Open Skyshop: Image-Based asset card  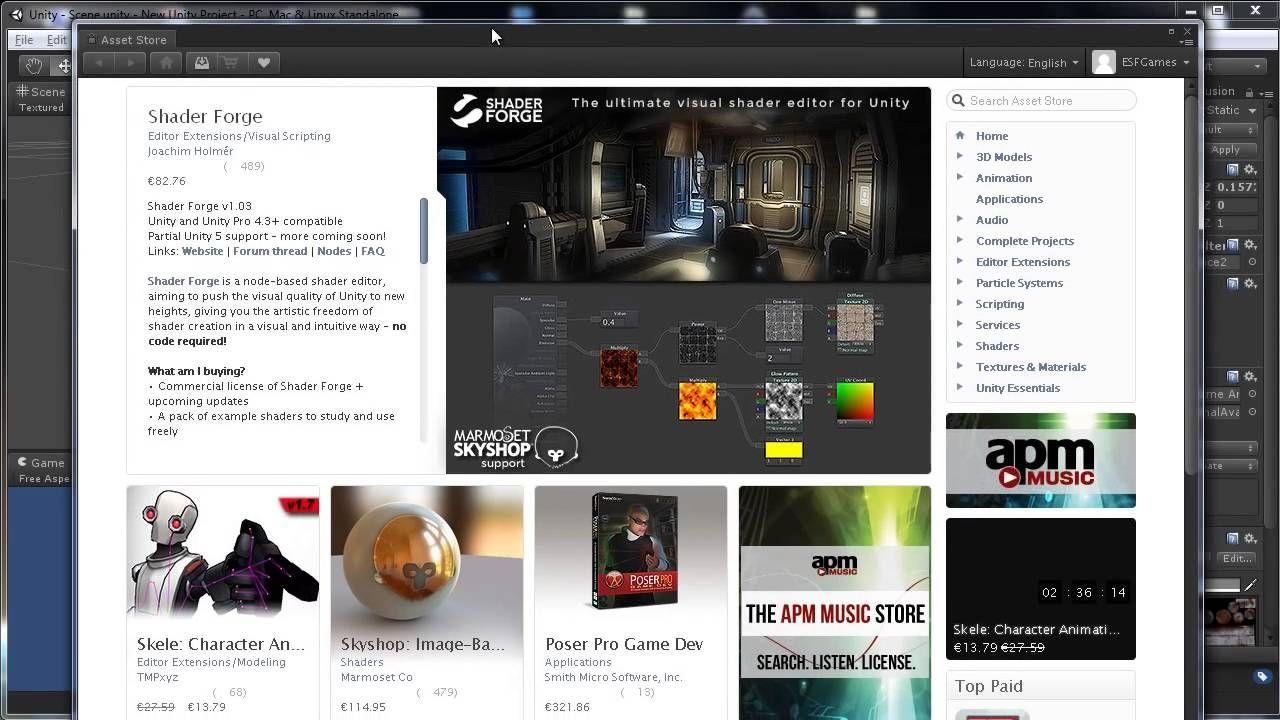pos(427,602)
